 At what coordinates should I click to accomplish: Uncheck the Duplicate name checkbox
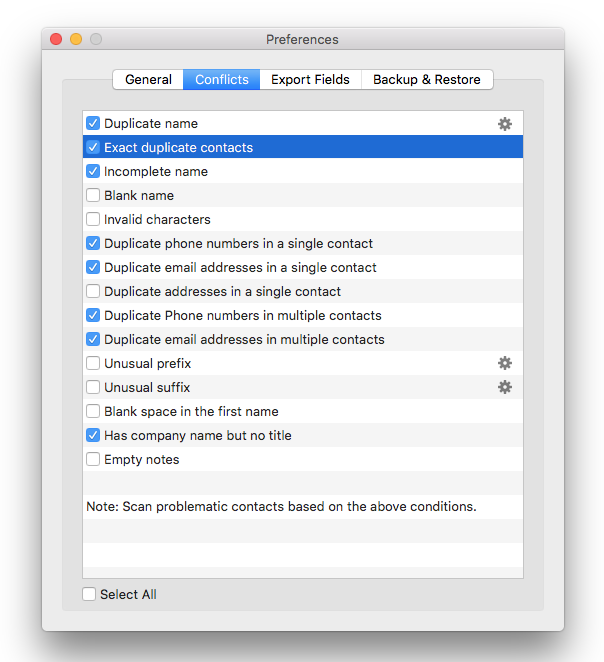(x=93, y=124)
